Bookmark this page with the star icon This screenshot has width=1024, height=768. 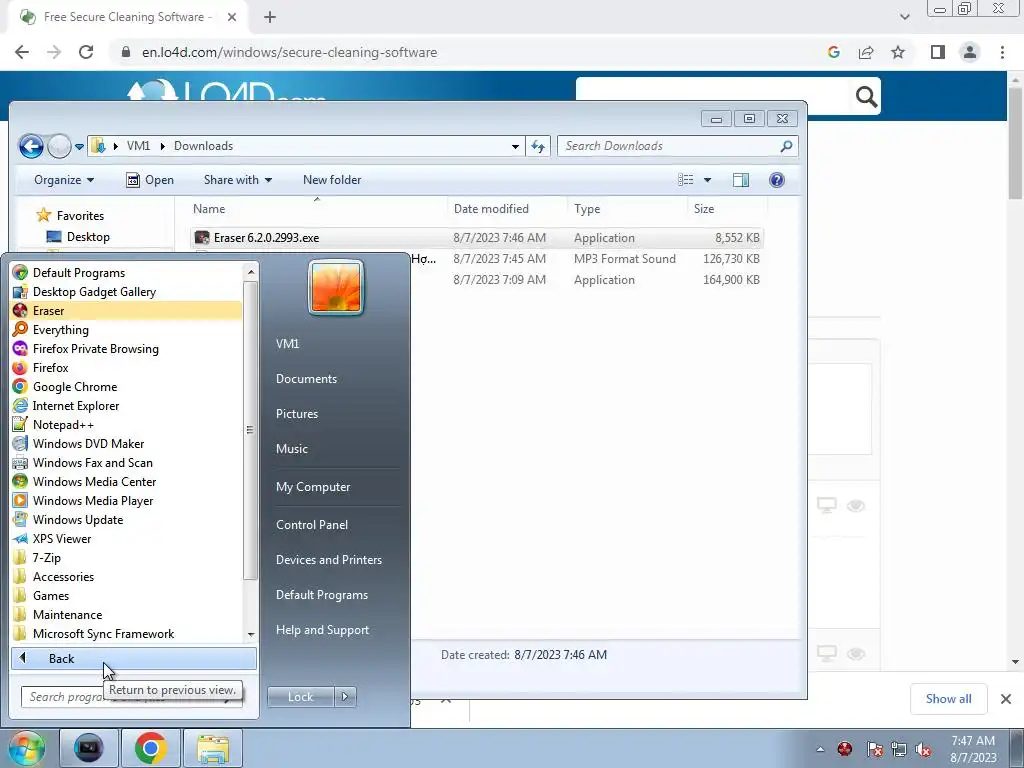pyautogui.click(x=898, y=52)
